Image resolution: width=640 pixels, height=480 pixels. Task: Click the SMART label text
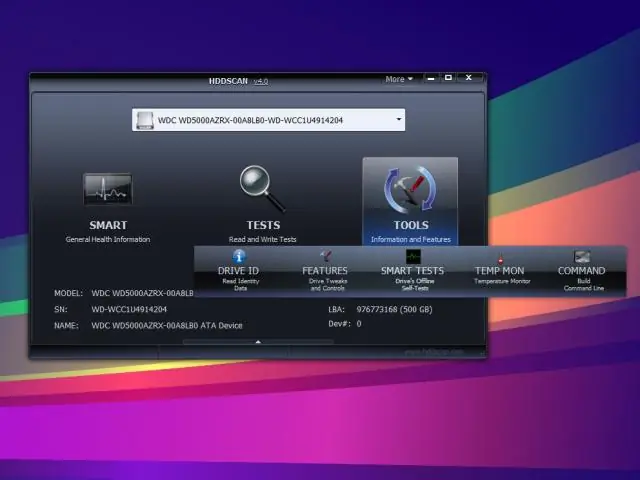point(108,225)
